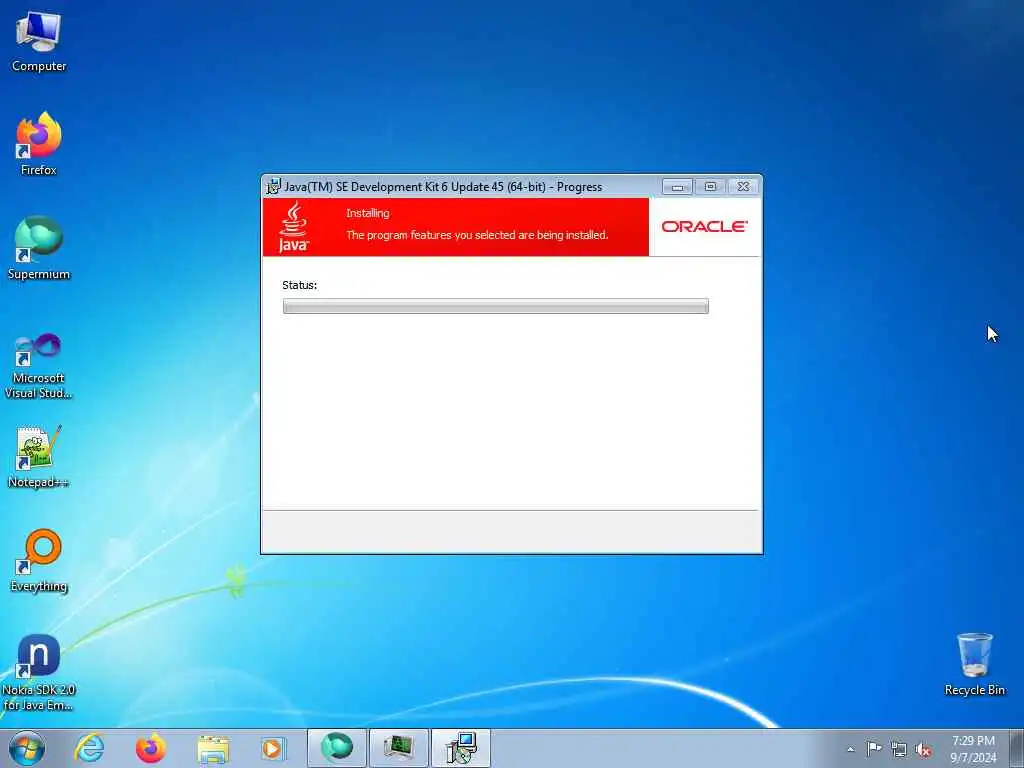The image size is (1024, 768).
Task: Launch Internet Explorer from the taskbar
Action: tap(89, 748)
